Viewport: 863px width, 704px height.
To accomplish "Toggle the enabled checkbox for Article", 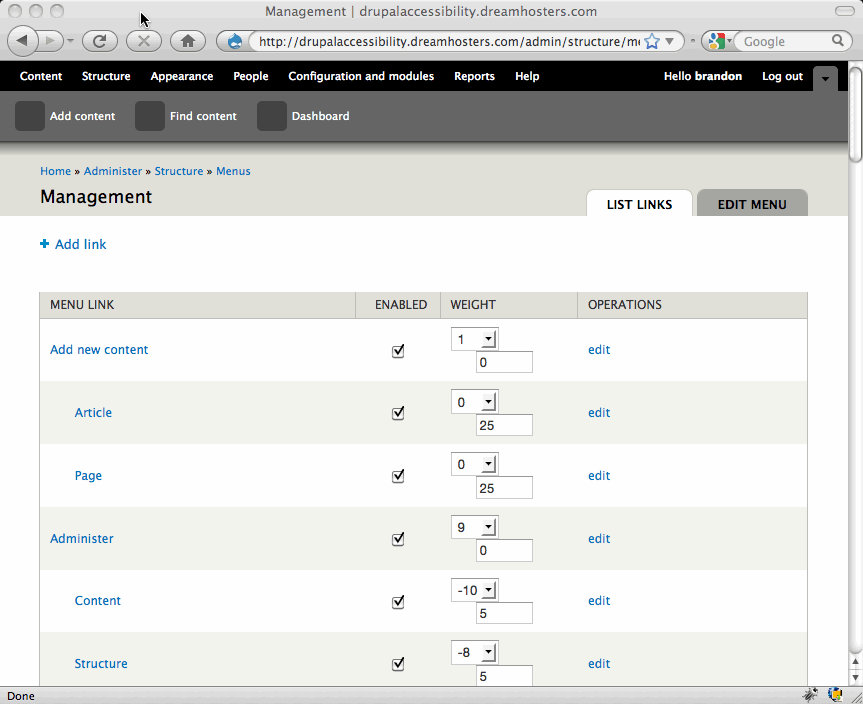I will (x=398, y=413).
